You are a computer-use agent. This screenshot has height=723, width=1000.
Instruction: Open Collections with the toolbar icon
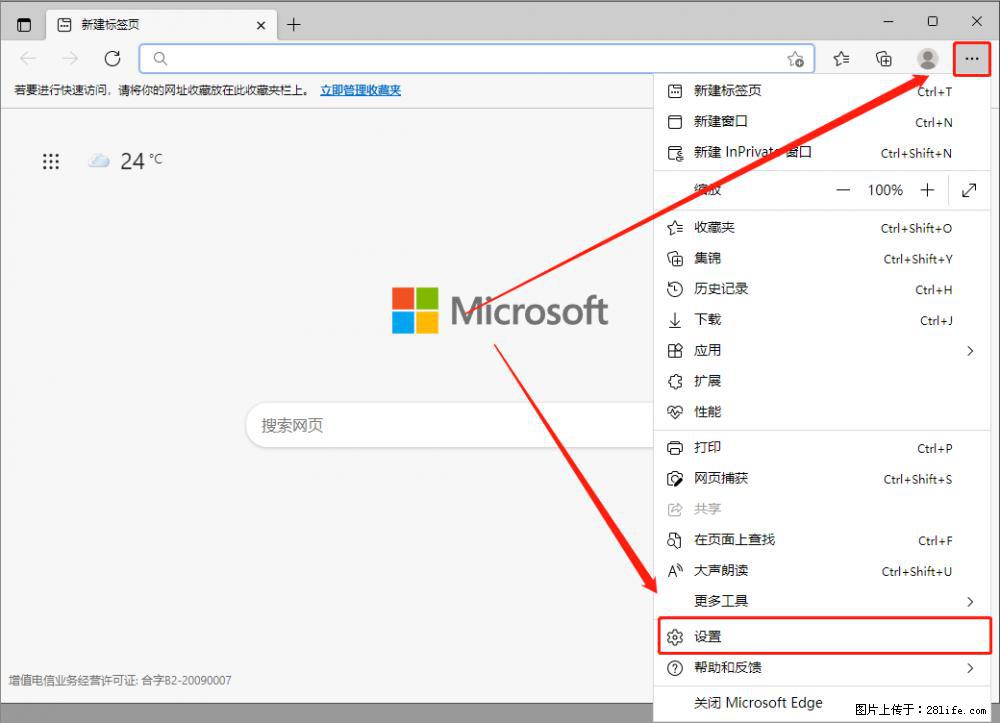pos(884,58)
